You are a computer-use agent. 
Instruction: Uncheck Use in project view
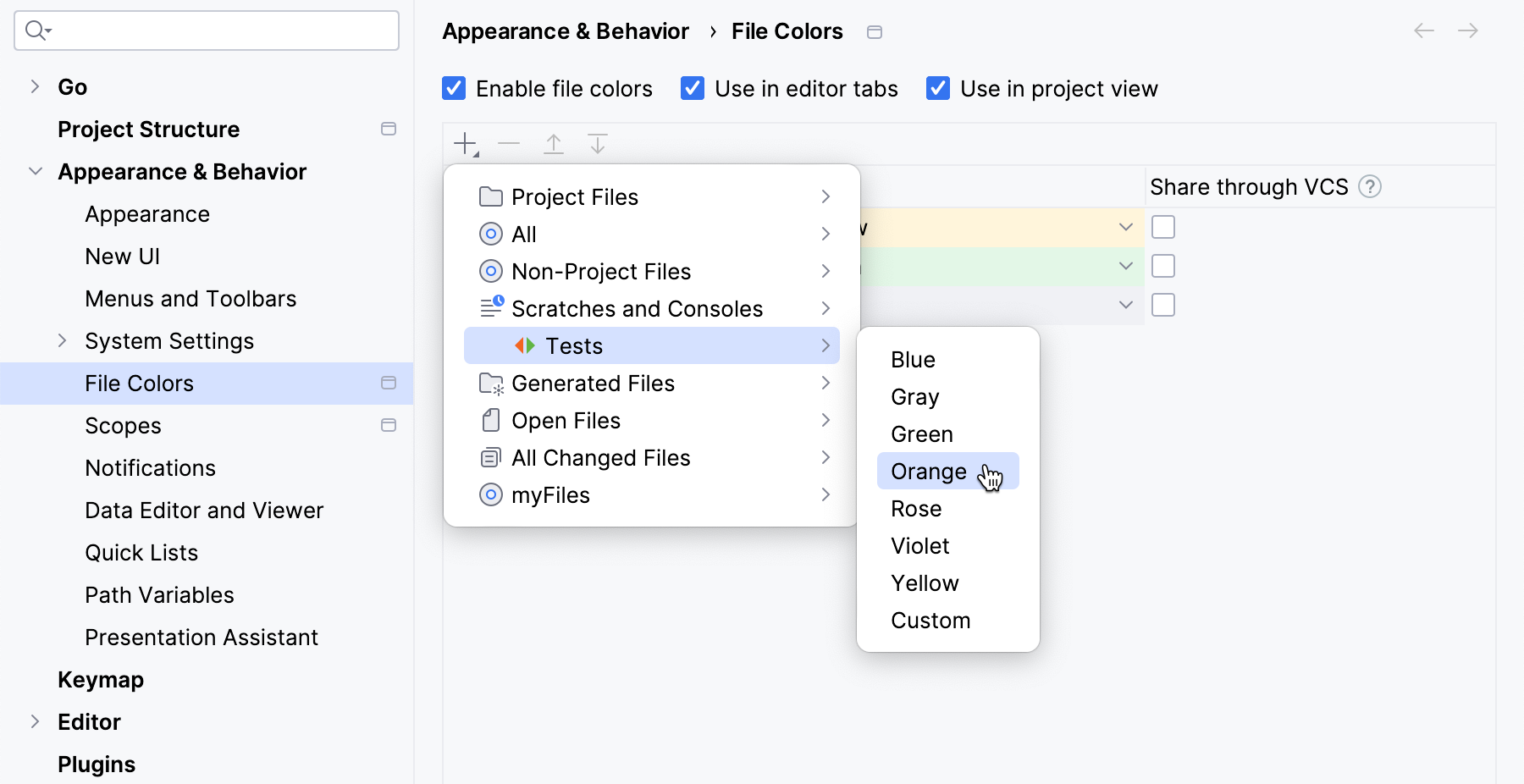click(x=938, y=89)
